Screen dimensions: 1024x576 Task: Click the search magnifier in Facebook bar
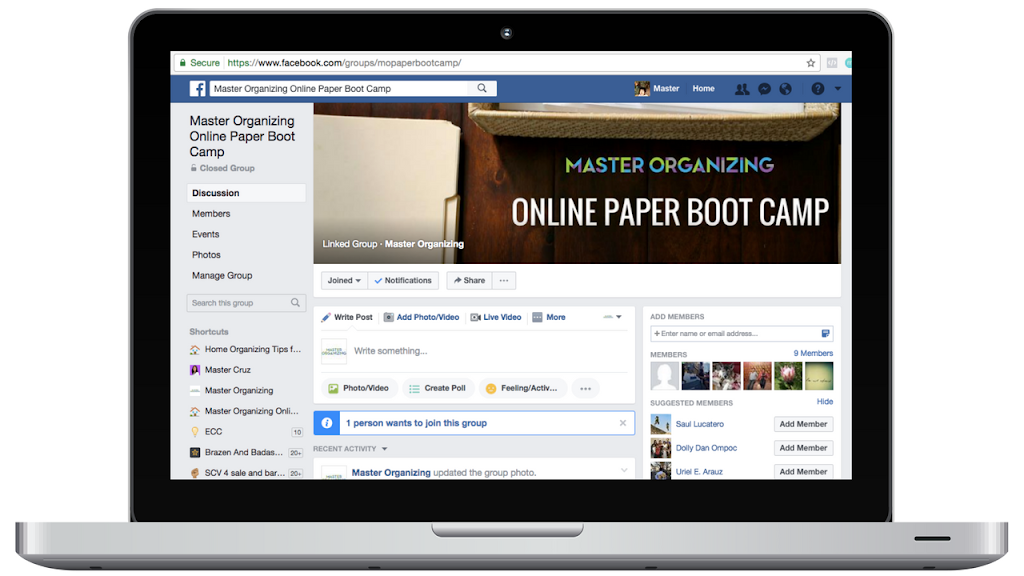point(482,88)
